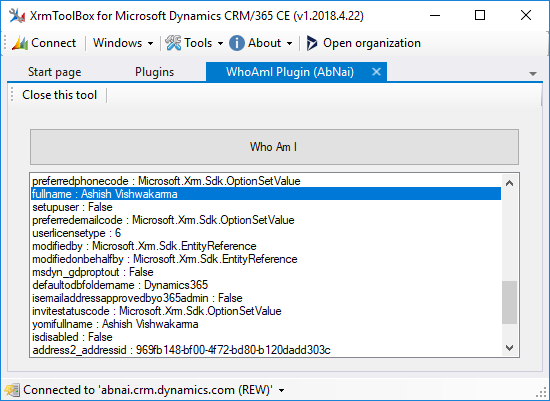Select the modifiedby EntityReference row

pyautogui.click(x=266, y=246)
